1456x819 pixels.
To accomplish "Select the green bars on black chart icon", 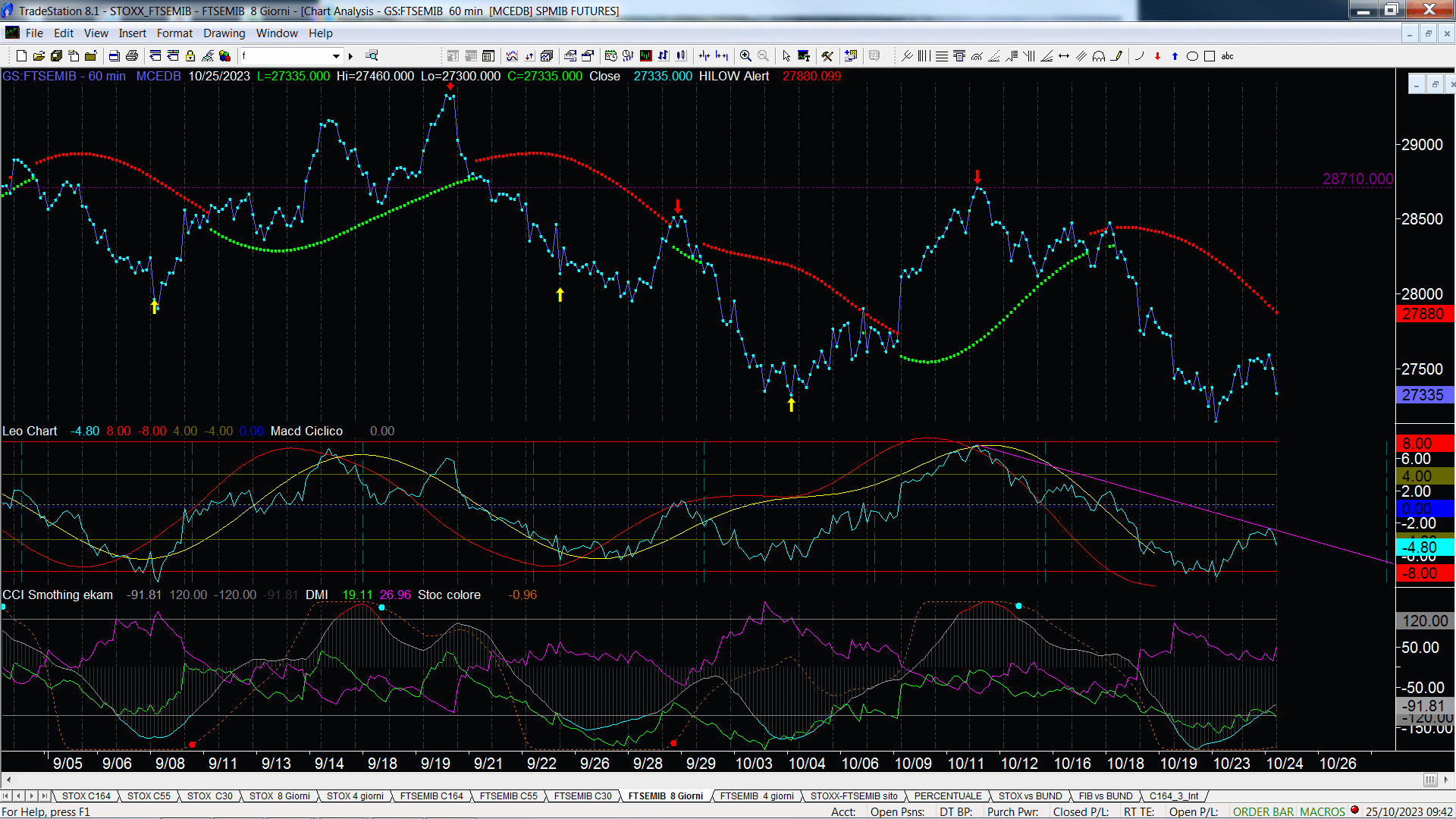I will (x=645, y=56).
